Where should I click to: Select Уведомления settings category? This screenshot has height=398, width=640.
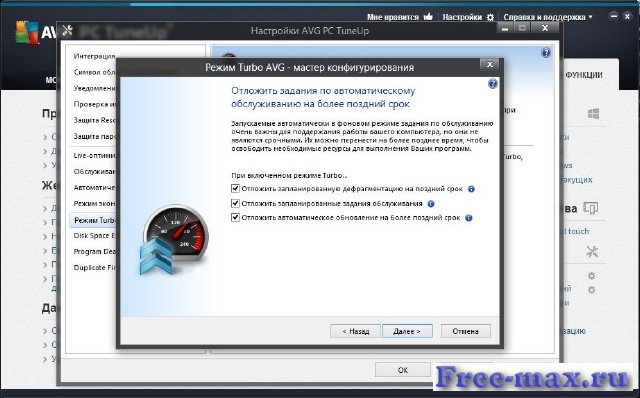(x=94, y=88)
